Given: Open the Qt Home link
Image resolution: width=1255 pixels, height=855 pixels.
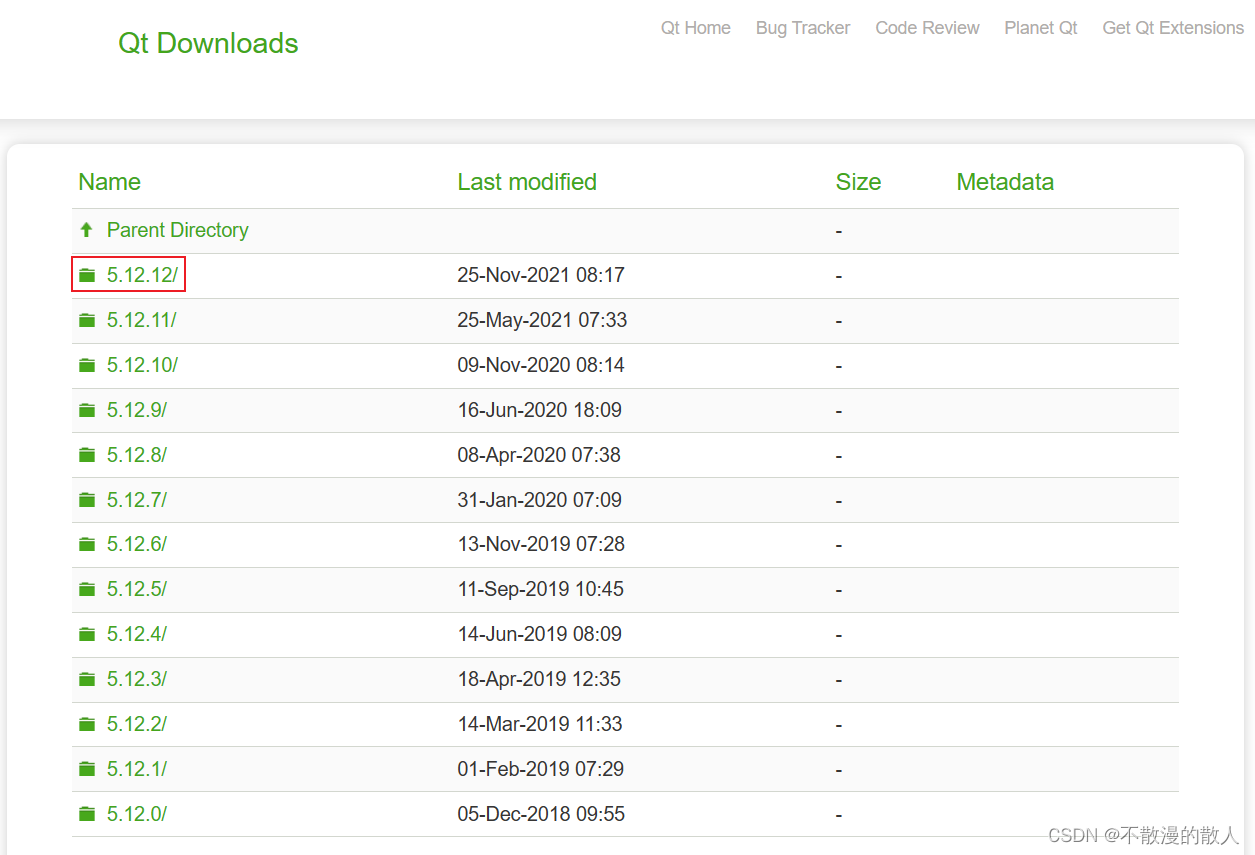Looking at the screenshot, I should 696,28.
